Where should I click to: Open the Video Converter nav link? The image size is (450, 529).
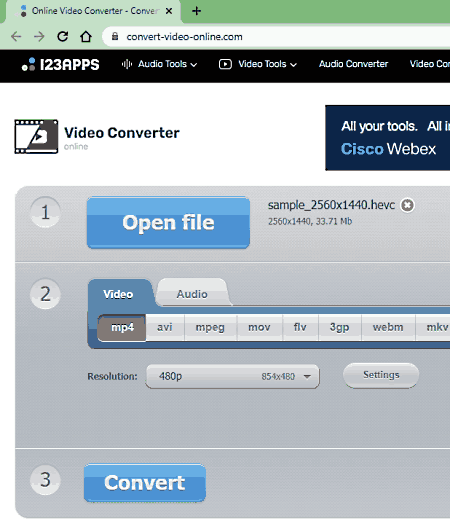429,64
